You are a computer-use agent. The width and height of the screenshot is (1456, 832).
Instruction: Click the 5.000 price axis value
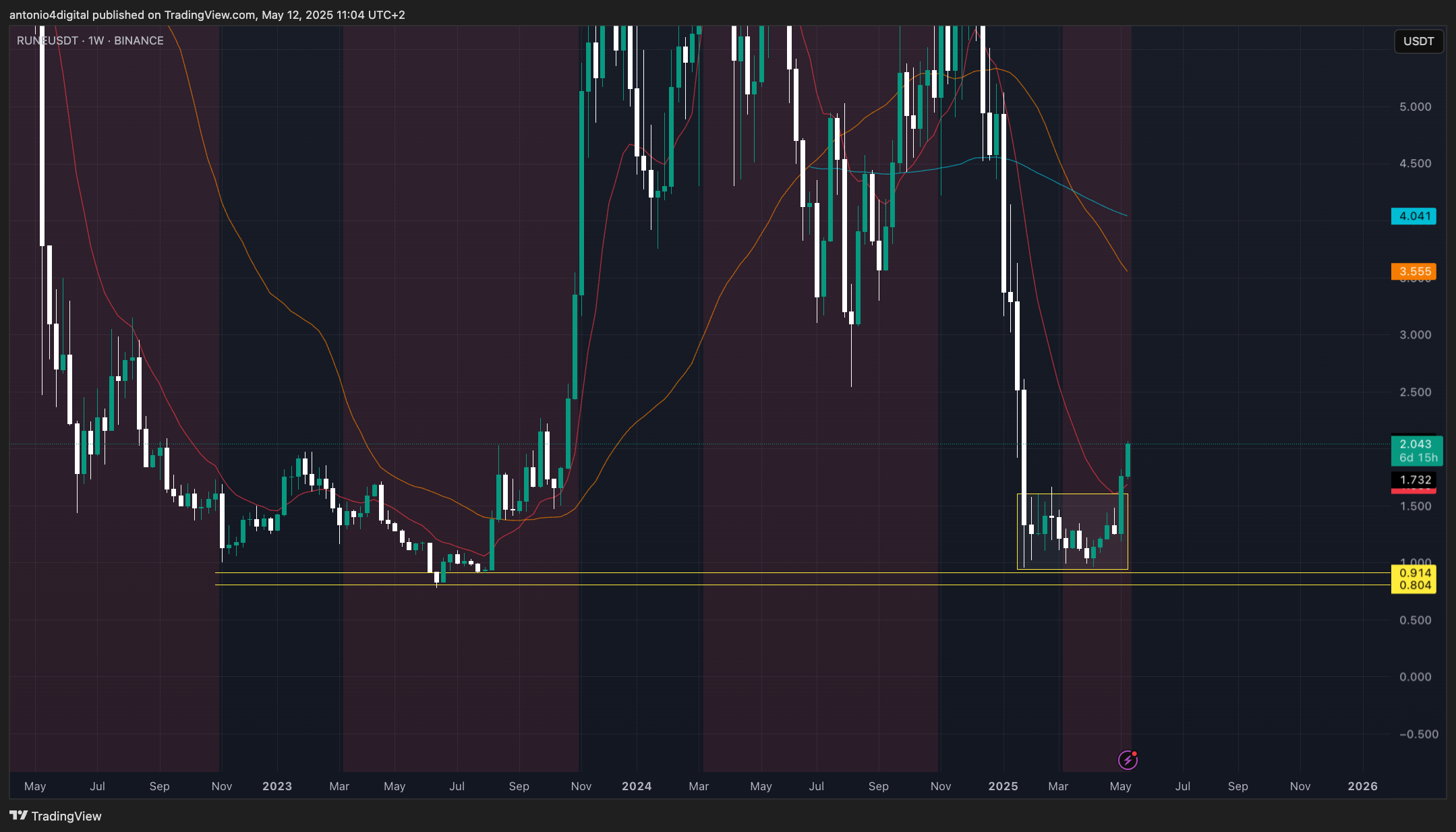click(x=1415, y=107)
